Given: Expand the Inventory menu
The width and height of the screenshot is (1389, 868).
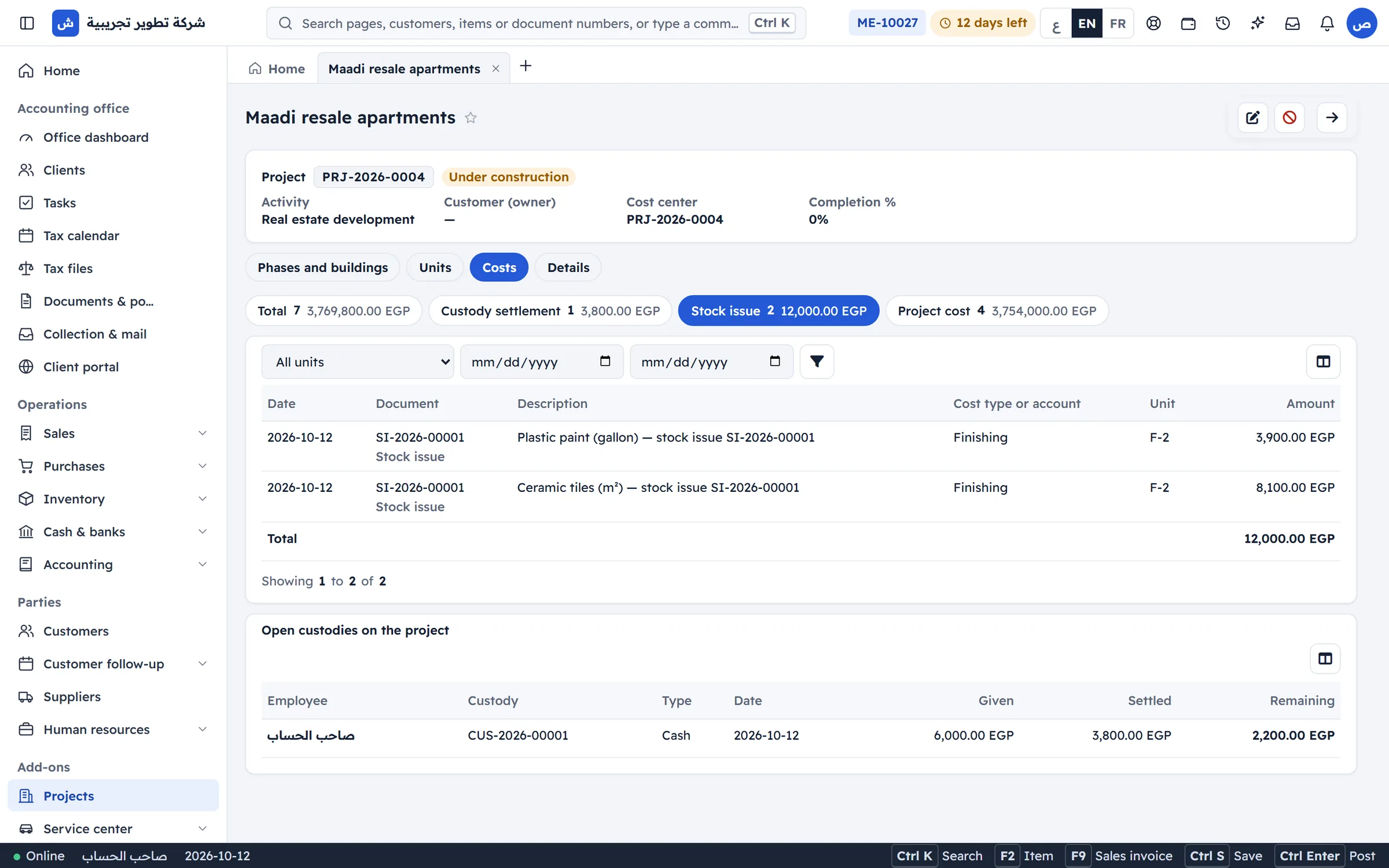Looking at the screenshot, I should tap(113, 499).
